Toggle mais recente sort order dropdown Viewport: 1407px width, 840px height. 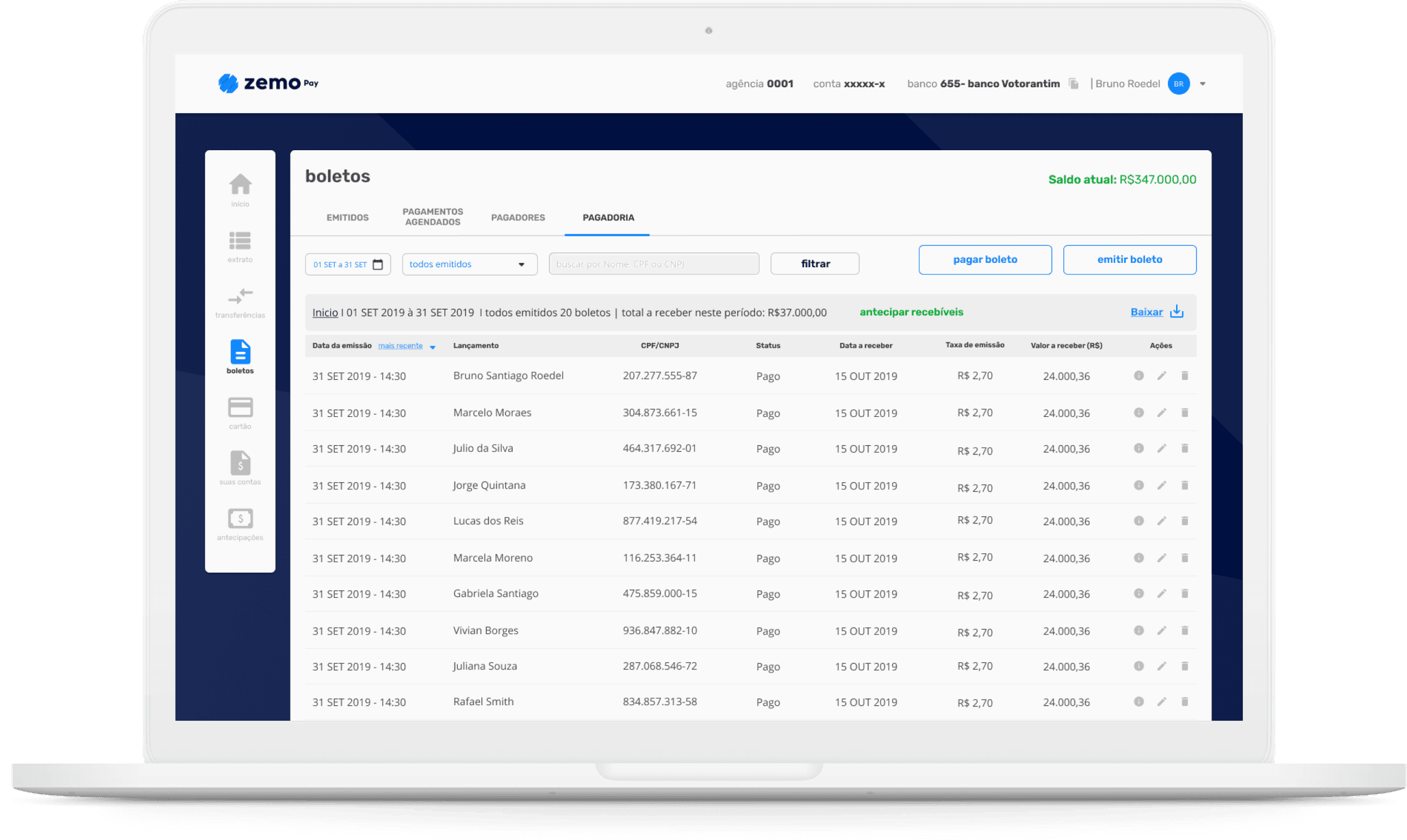click(433, 347)
